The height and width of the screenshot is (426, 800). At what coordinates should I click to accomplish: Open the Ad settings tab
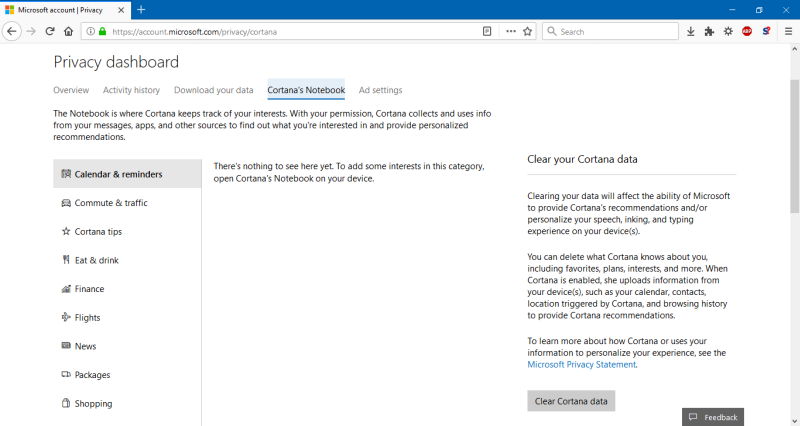[x=380, y=90]
